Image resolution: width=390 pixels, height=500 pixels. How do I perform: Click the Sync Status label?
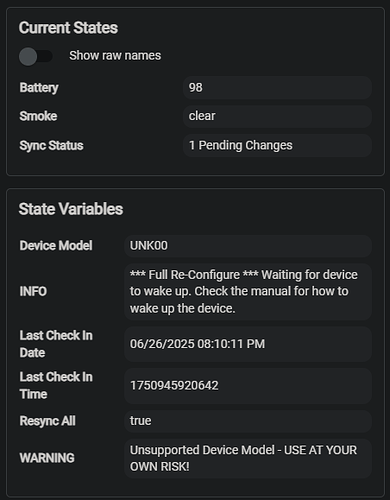coord(51,146)
